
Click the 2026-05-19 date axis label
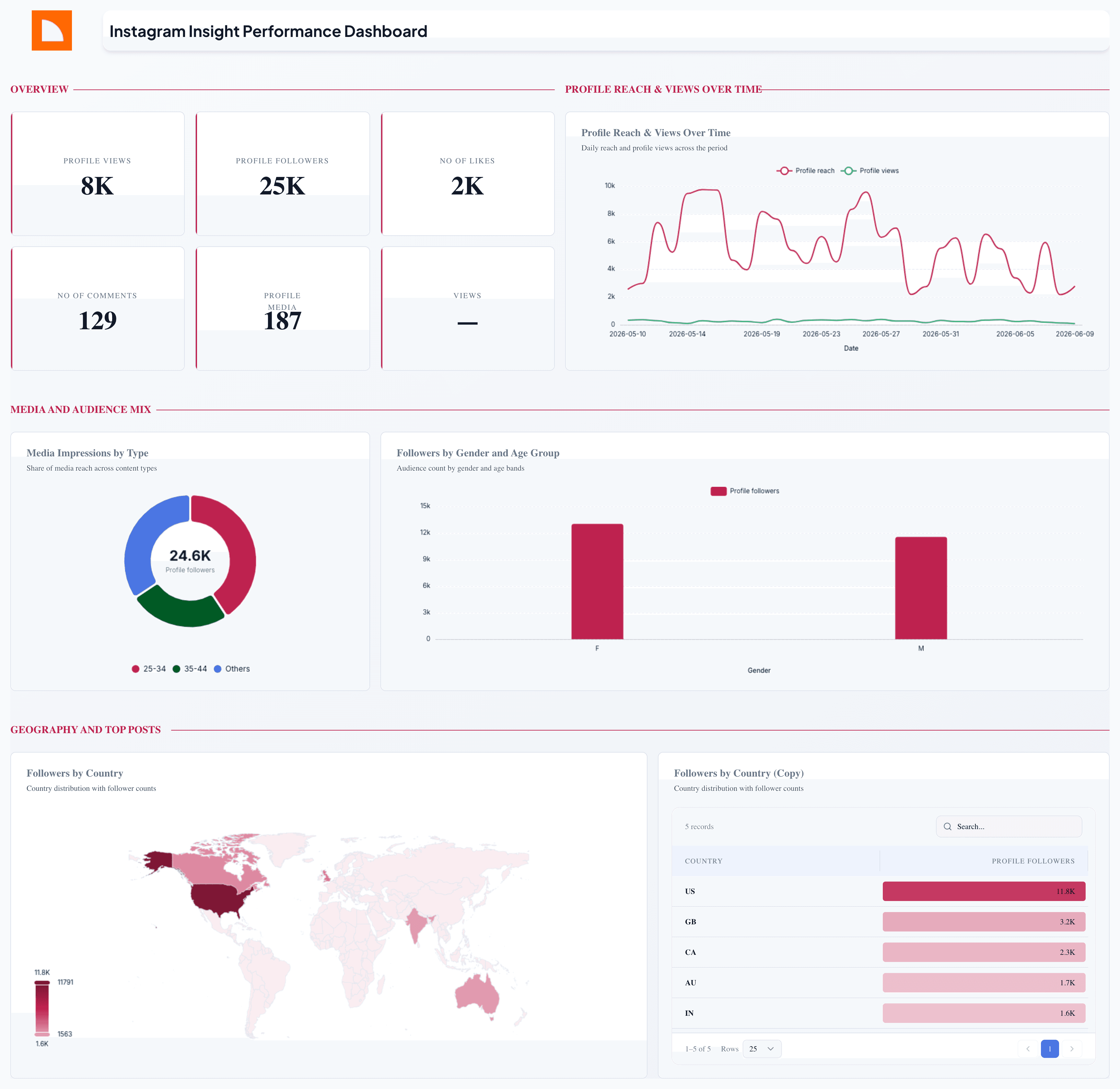(761, 334)
